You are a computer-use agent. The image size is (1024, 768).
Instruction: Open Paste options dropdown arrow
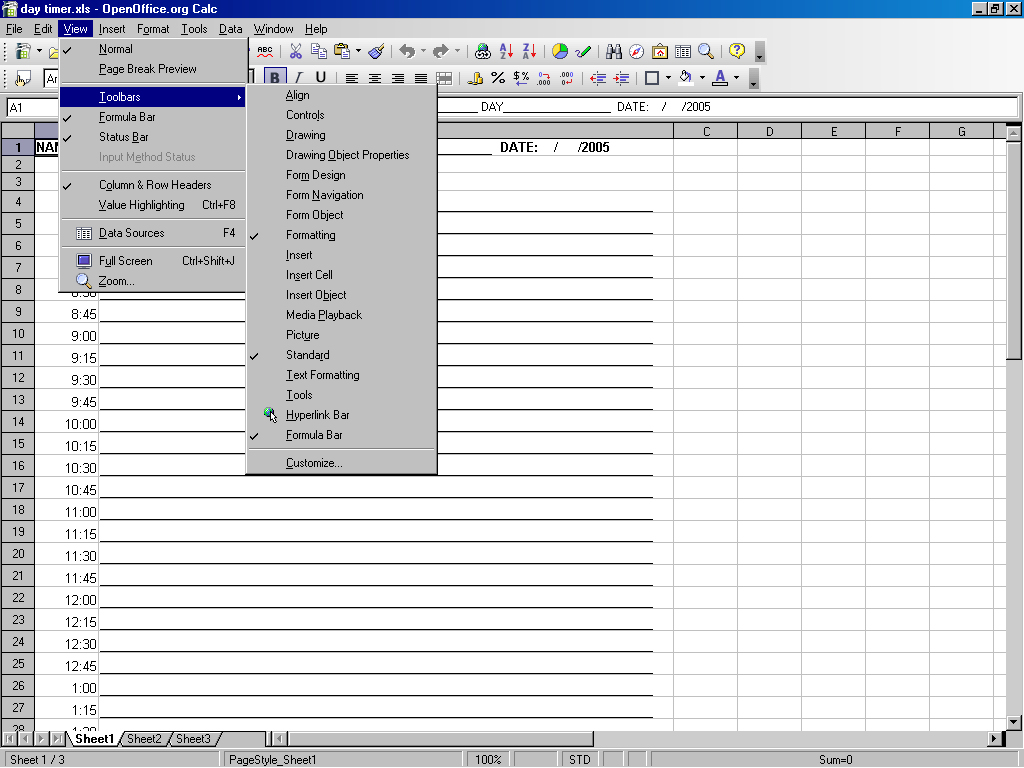pyautogui.click(x=358, y=52)
